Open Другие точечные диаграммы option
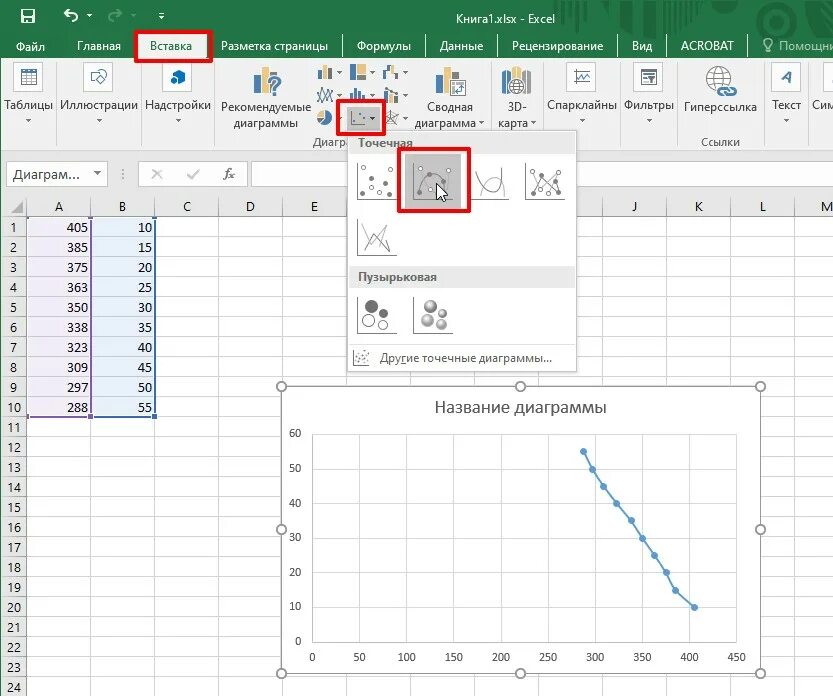833x696 pixels. 461,358
